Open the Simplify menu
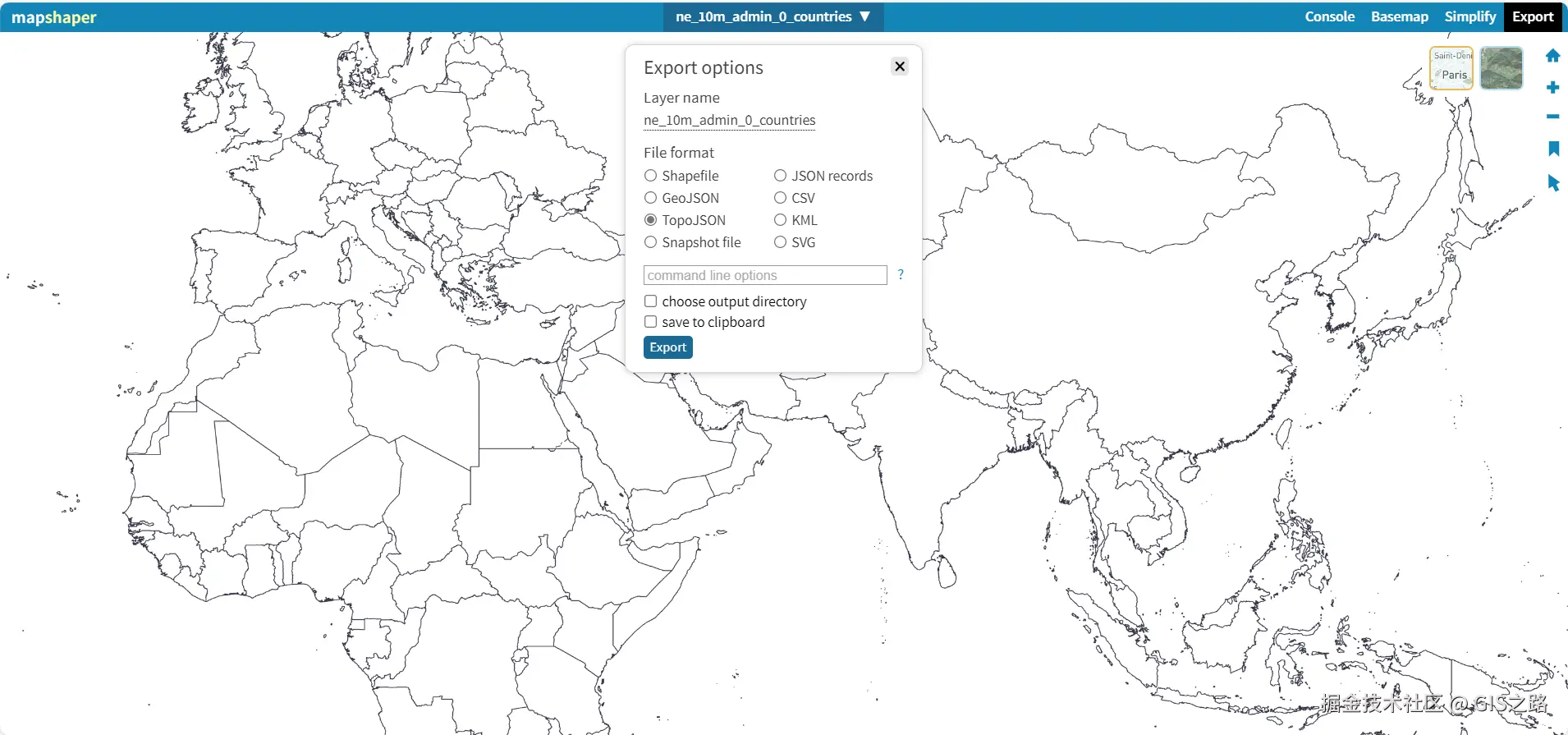1568x735 pixels. click(1469, 16)
